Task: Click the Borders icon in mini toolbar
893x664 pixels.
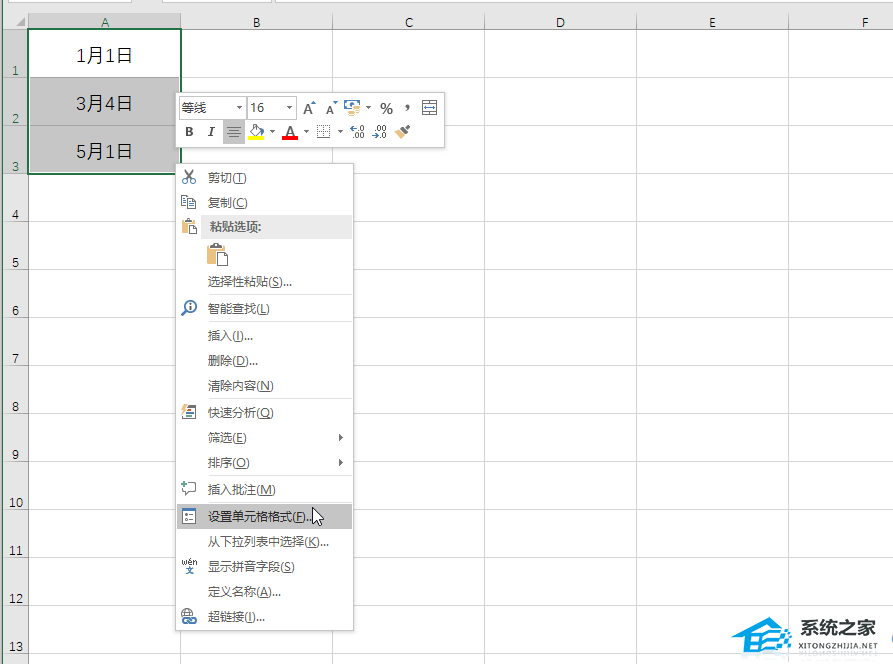Action: pos(323,132)
